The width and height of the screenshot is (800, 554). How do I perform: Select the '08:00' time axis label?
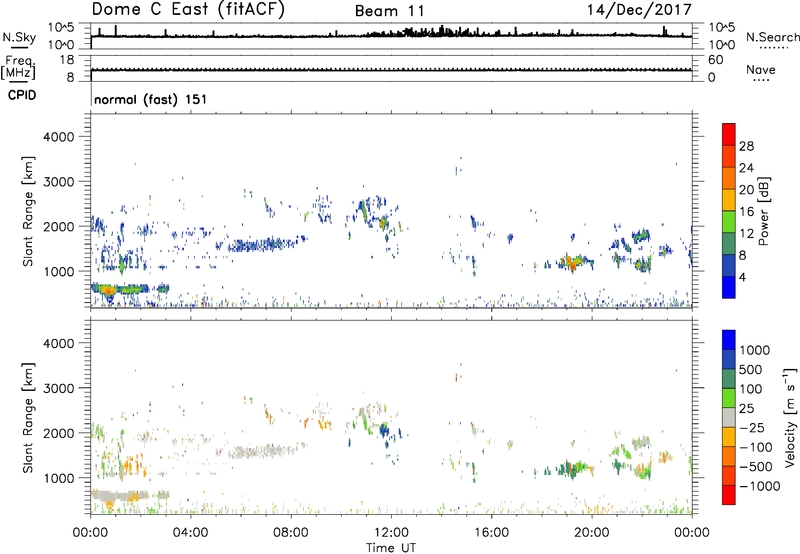coord(291,533)
